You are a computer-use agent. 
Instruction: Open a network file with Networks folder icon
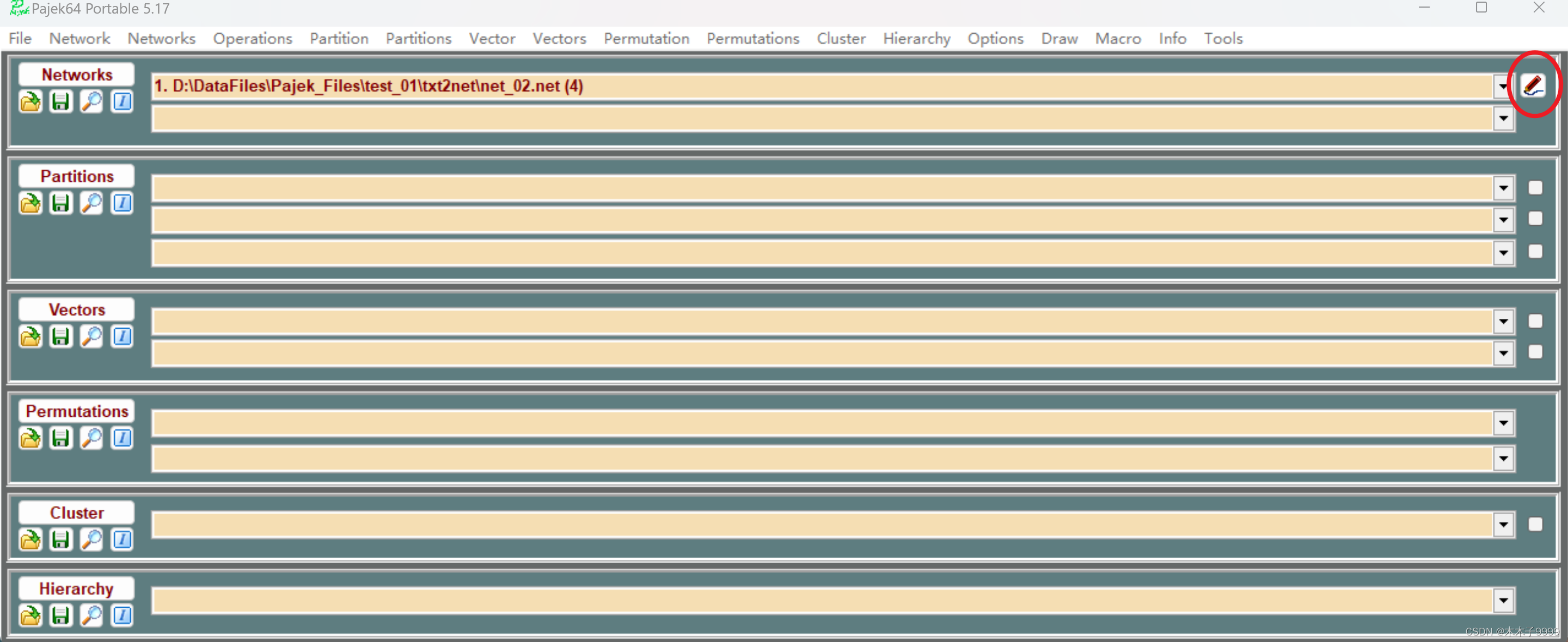[x=30, y=102]
